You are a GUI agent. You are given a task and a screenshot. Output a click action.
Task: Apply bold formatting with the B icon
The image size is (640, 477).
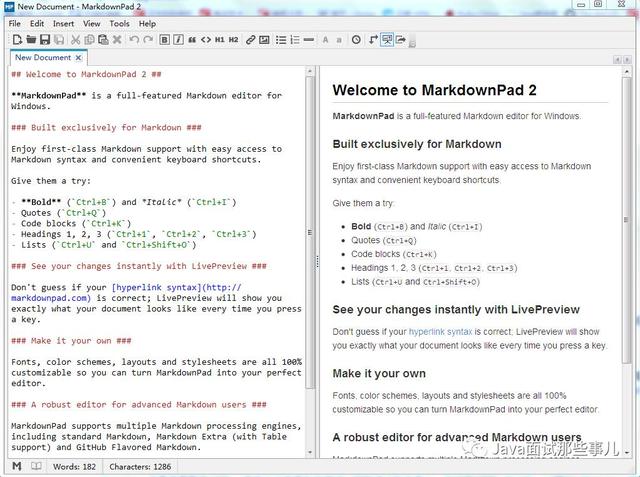164,40
